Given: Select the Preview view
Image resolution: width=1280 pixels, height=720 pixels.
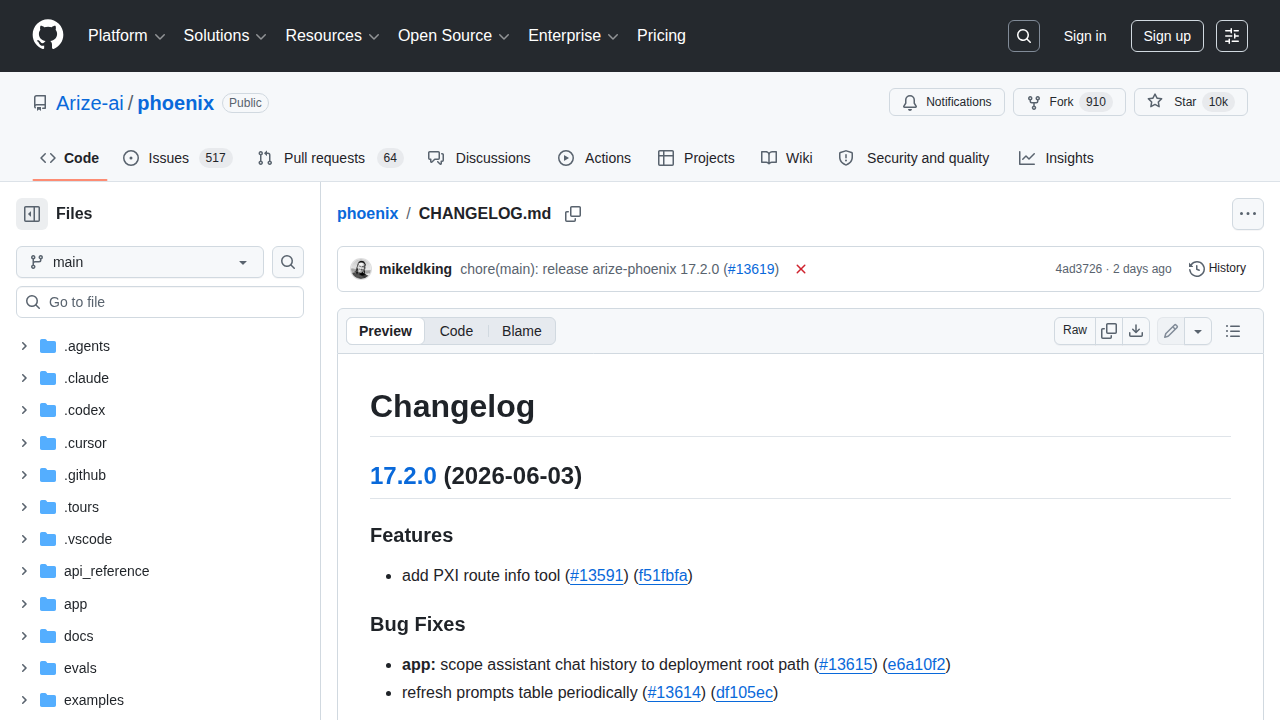Looking at the screenshot, I should click(385, 331).
